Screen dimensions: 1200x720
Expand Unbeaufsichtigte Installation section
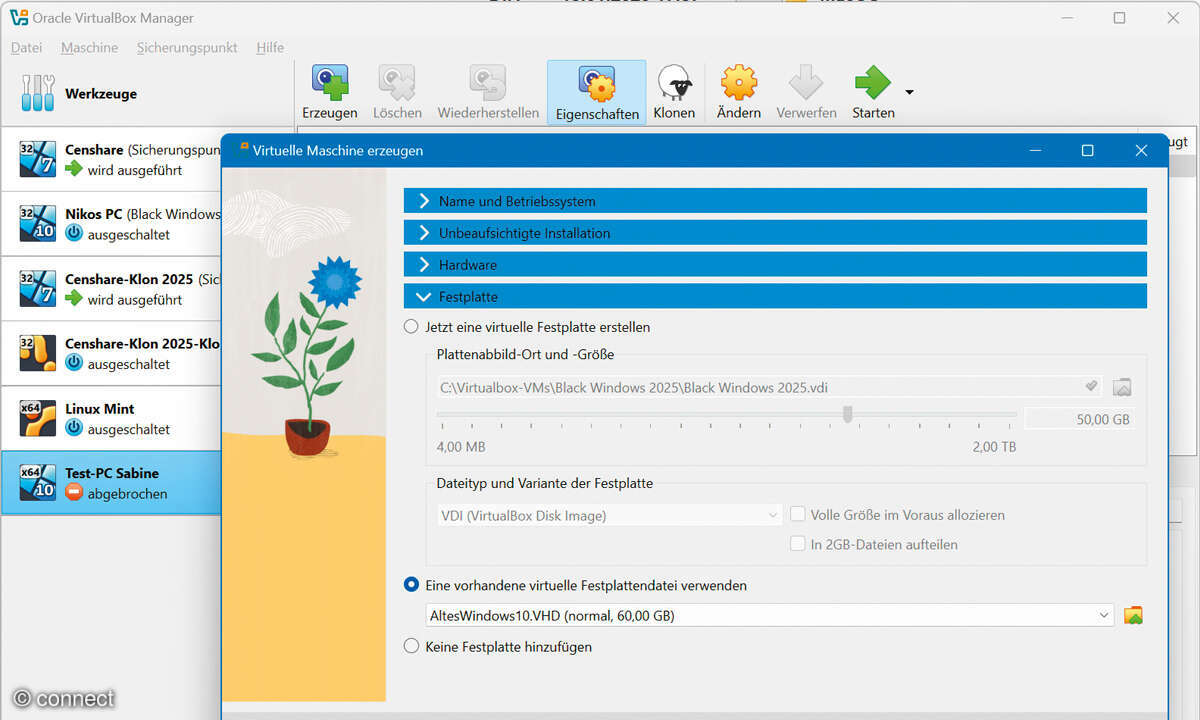775,233
